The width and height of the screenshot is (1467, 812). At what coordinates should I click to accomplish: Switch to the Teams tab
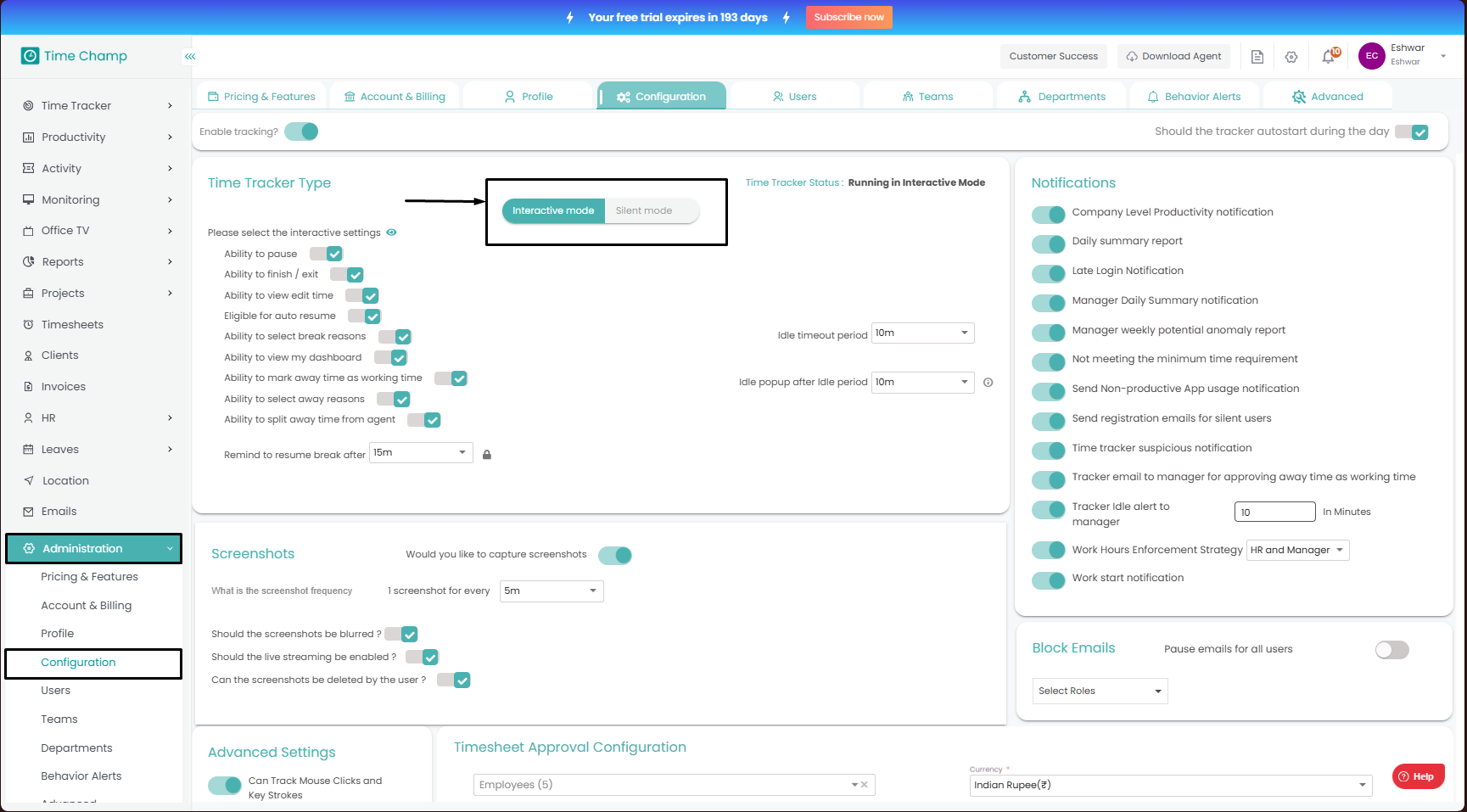pos(928,97)
